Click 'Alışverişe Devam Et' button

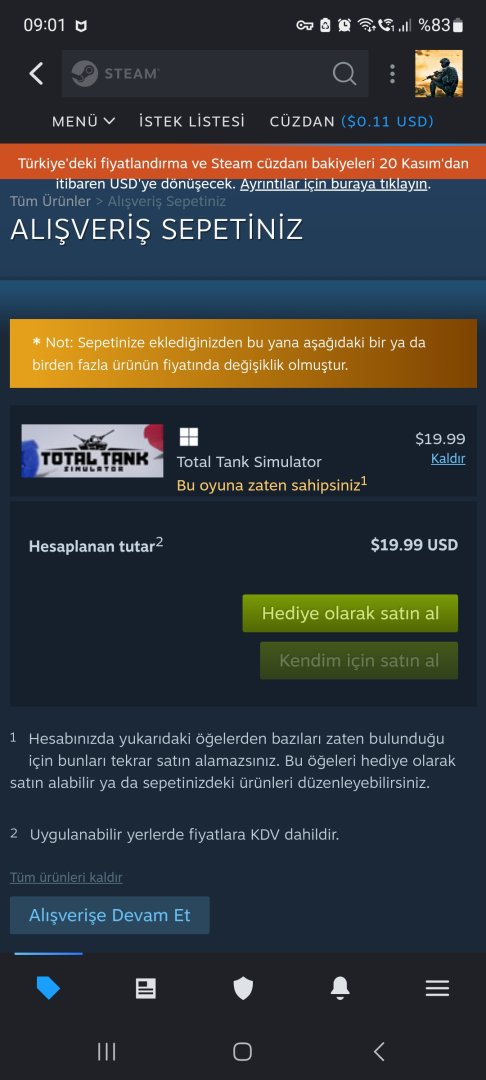109,915
